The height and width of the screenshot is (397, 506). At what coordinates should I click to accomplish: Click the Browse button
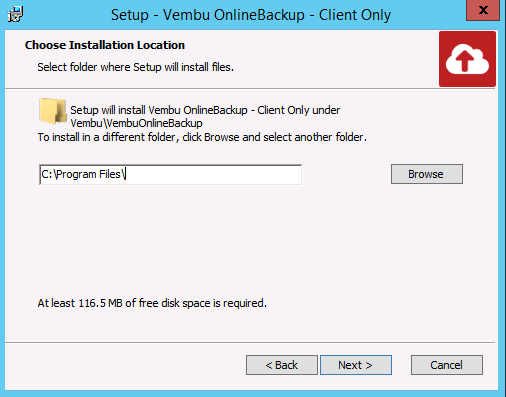[427, 174]
